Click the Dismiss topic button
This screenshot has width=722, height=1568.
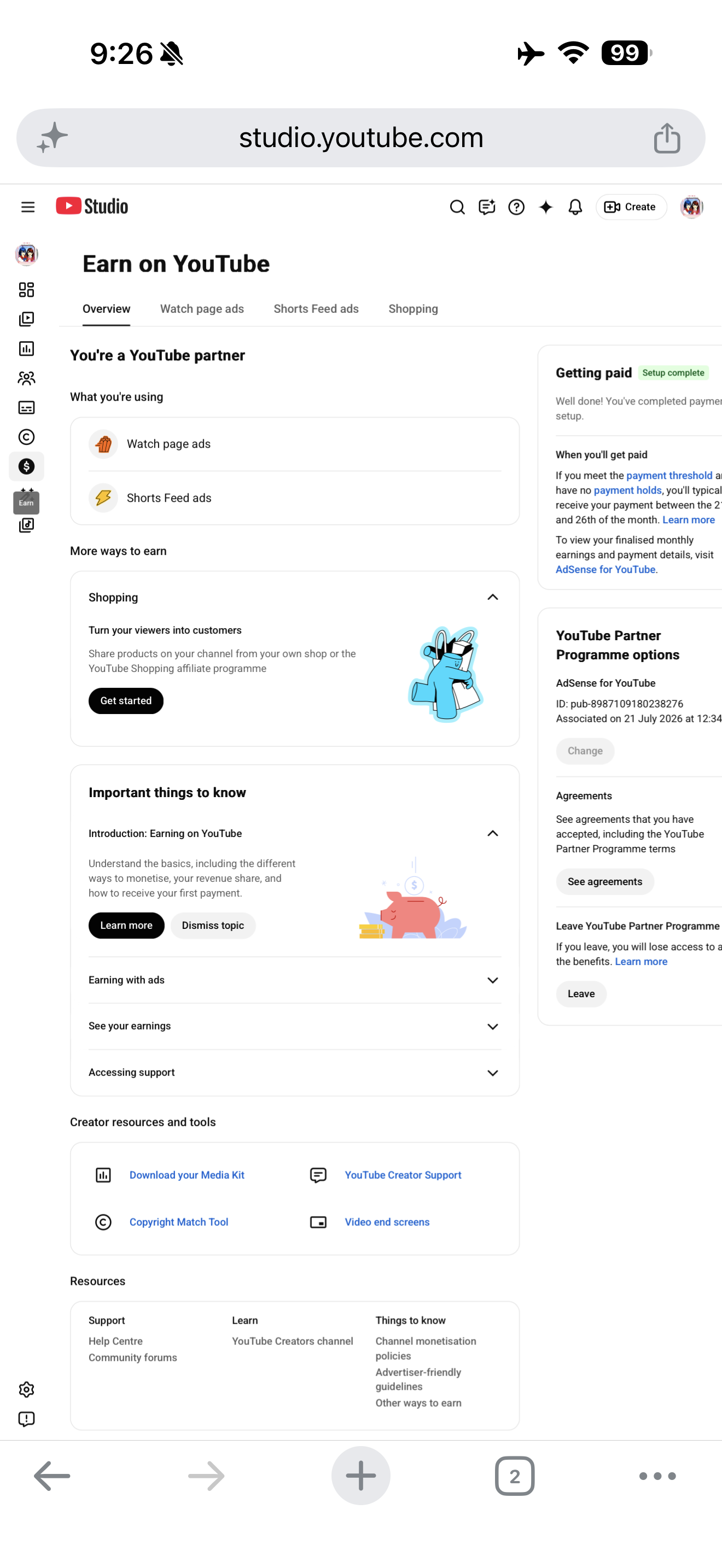tap(213, 925)
